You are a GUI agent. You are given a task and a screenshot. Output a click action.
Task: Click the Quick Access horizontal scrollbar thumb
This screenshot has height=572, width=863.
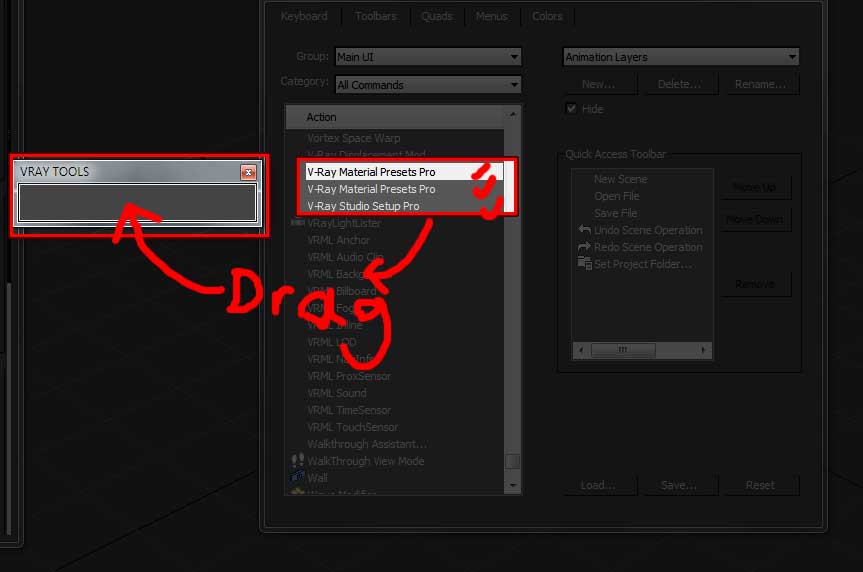(x=623, y=350)
